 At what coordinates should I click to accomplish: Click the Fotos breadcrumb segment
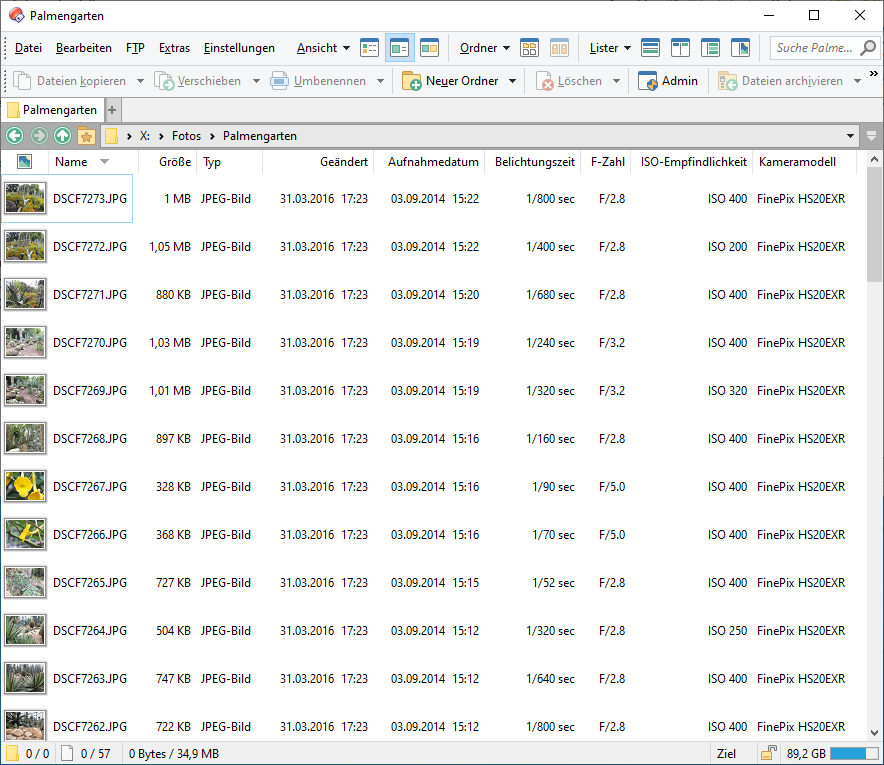click(186, 136)
